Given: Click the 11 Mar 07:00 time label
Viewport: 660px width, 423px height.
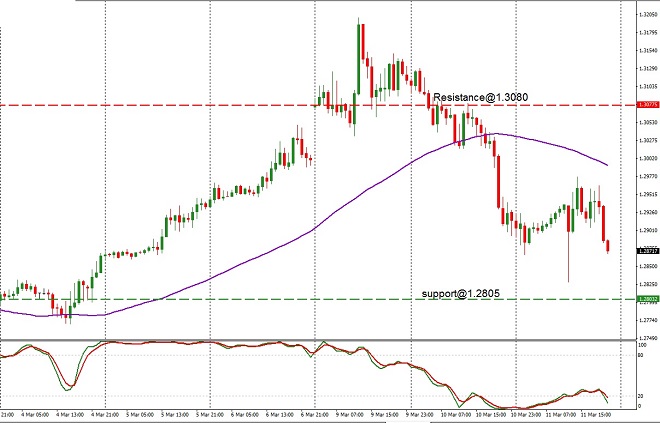Looking at the screenshot, I should pyautogui.click(x=559, y=414).
